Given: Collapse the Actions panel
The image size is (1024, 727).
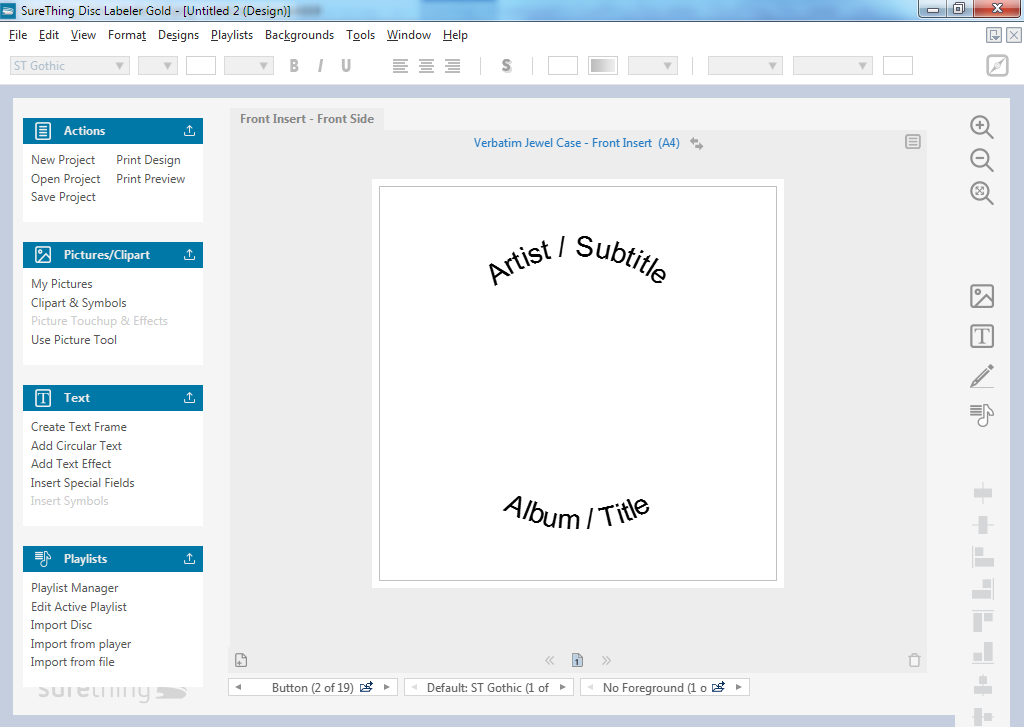Looking at the screenshot, I should pos(189,131).
